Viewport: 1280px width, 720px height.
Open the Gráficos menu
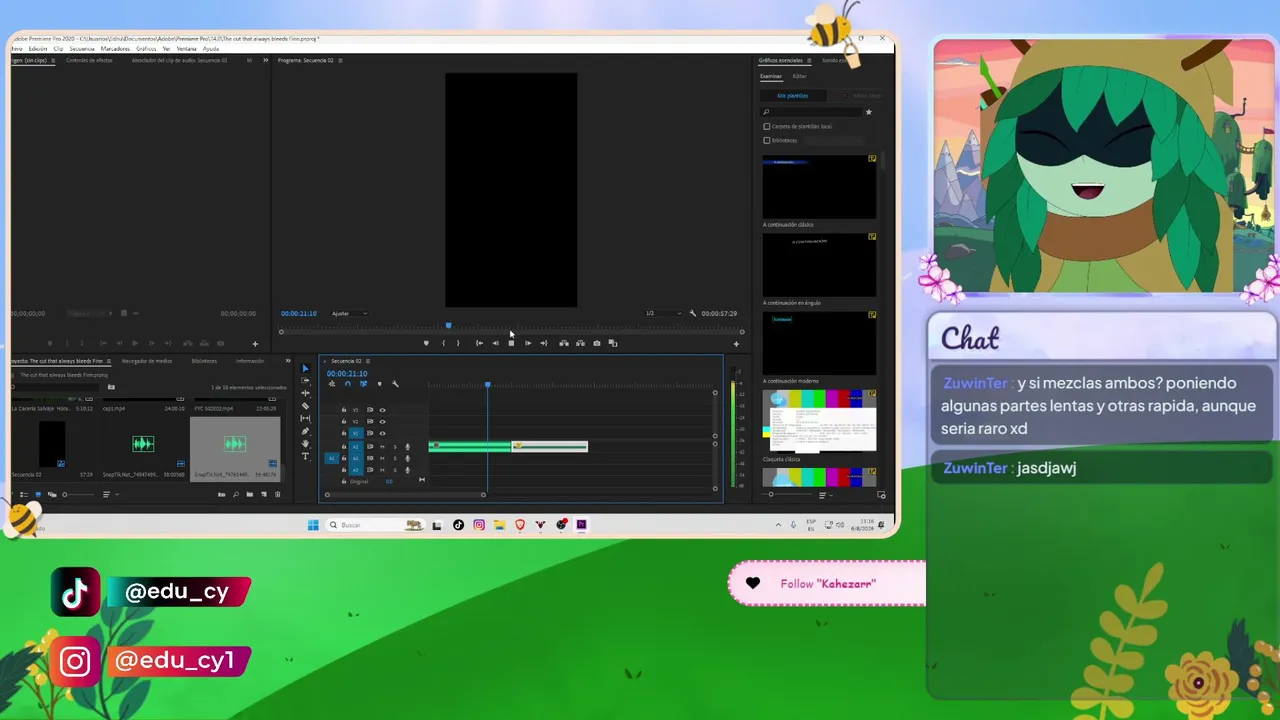[146, 49]
